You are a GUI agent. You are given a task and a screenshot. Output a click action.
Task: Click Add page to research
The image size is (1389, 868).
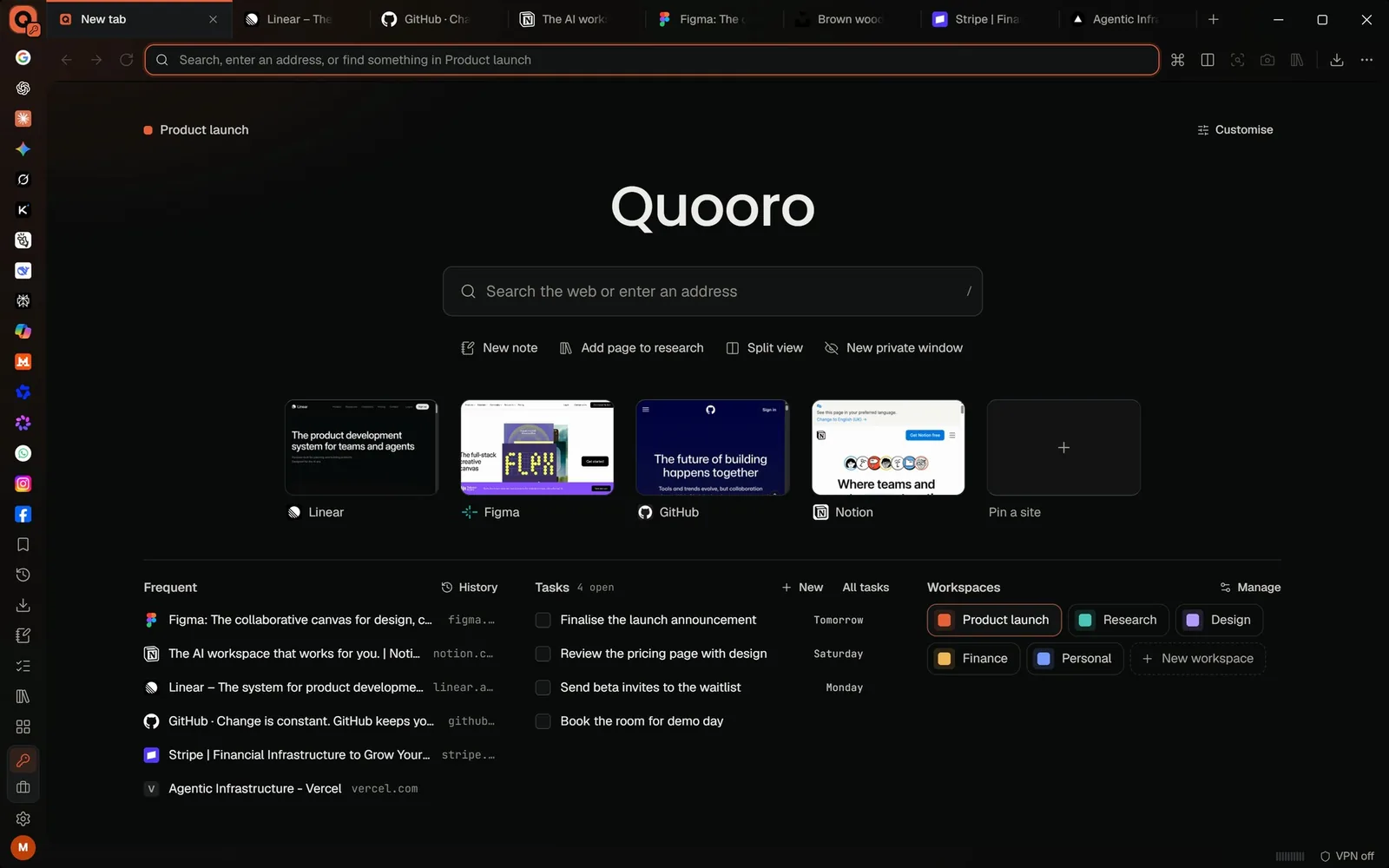click(x=631, y=348)
